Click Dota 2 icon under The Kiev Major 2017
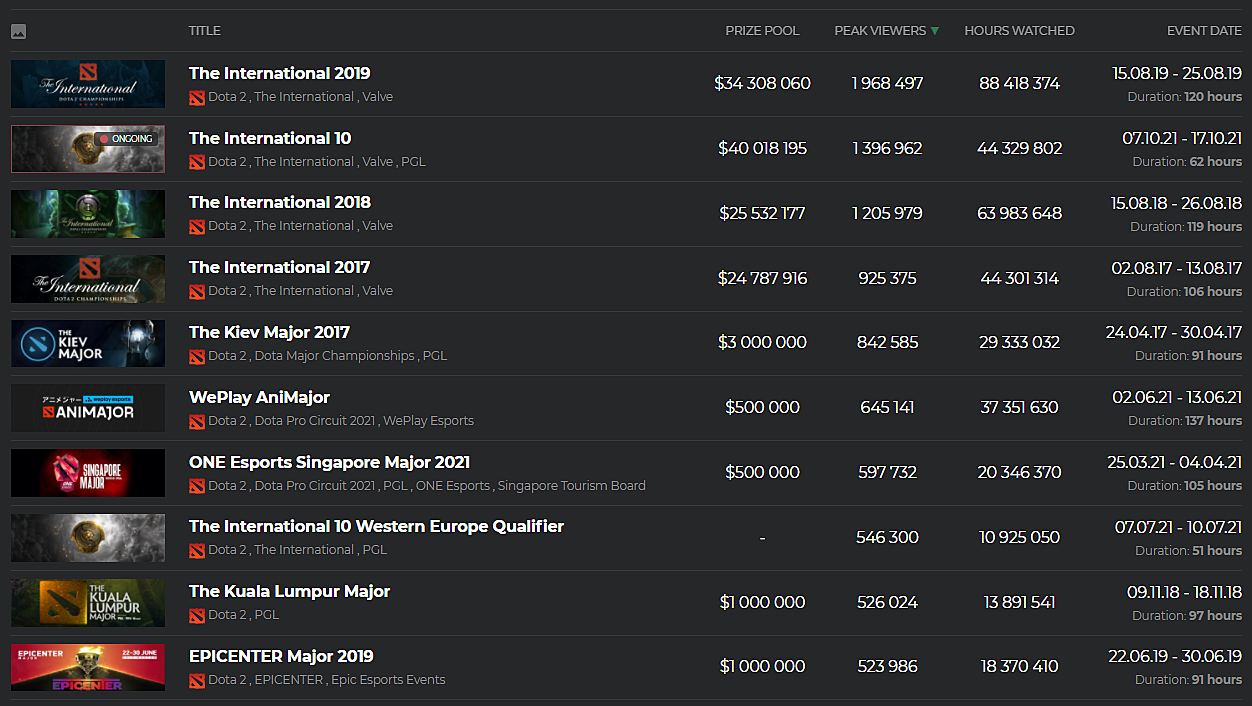 [x=197, y=356]
